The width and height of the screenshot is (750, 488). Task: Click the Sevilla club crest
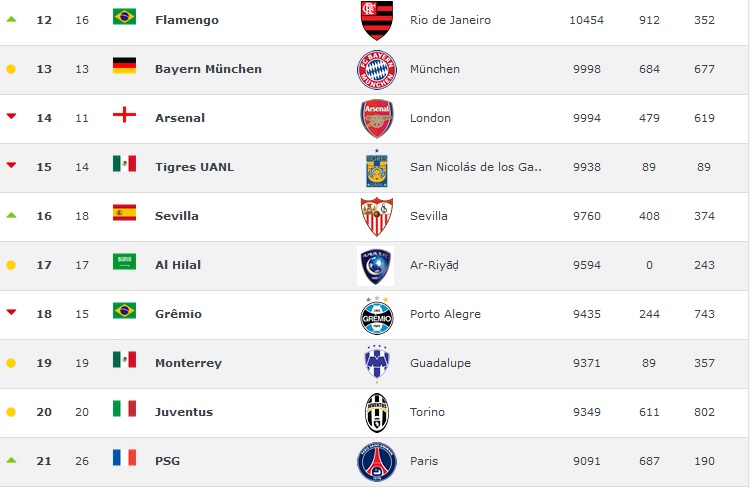tap(377, 217)
